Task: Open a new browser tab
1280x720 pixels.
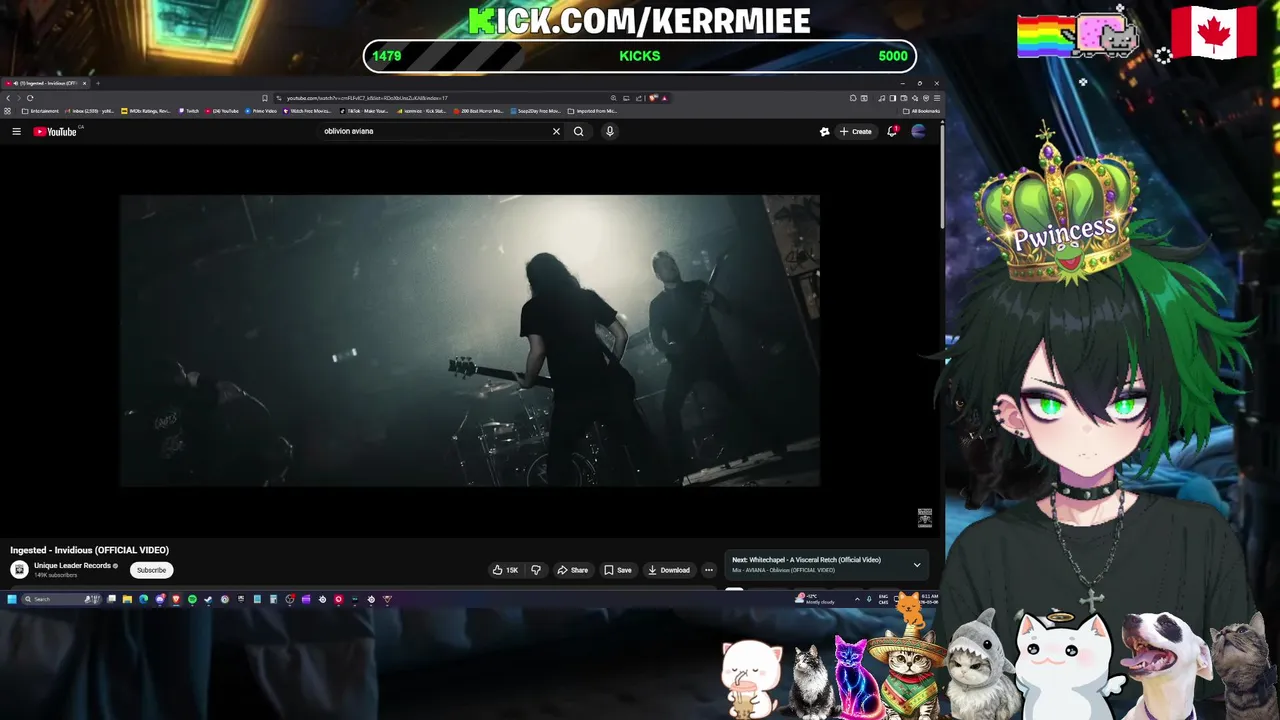Action: click(98, 83)
